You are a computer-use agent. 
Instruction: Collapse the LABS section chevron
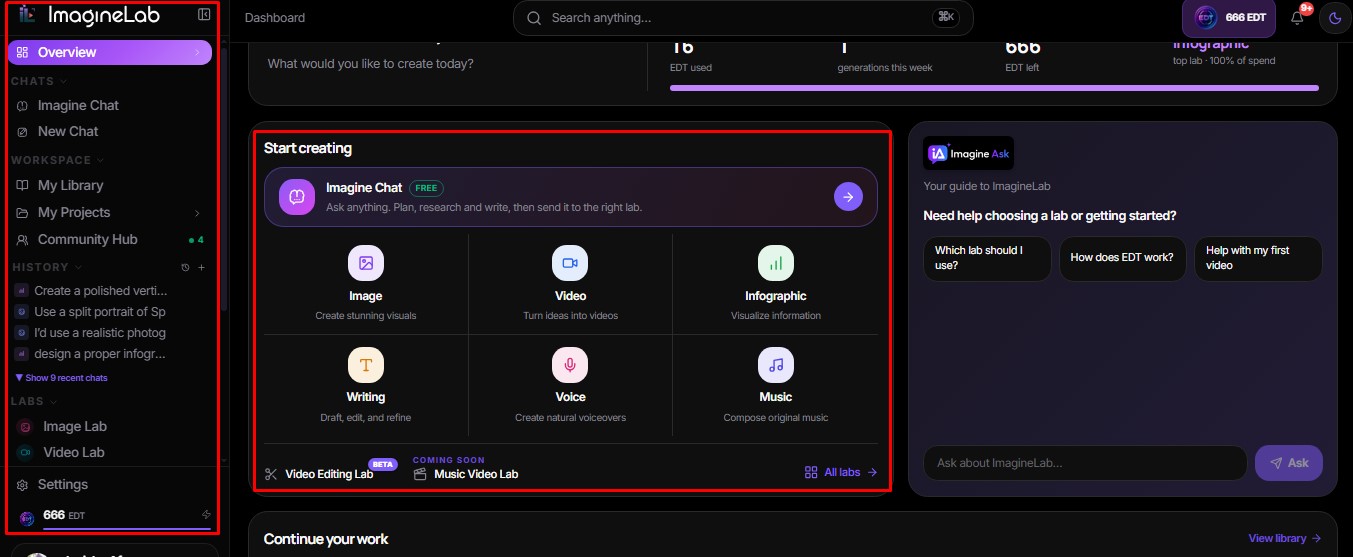tap(53, 401)
